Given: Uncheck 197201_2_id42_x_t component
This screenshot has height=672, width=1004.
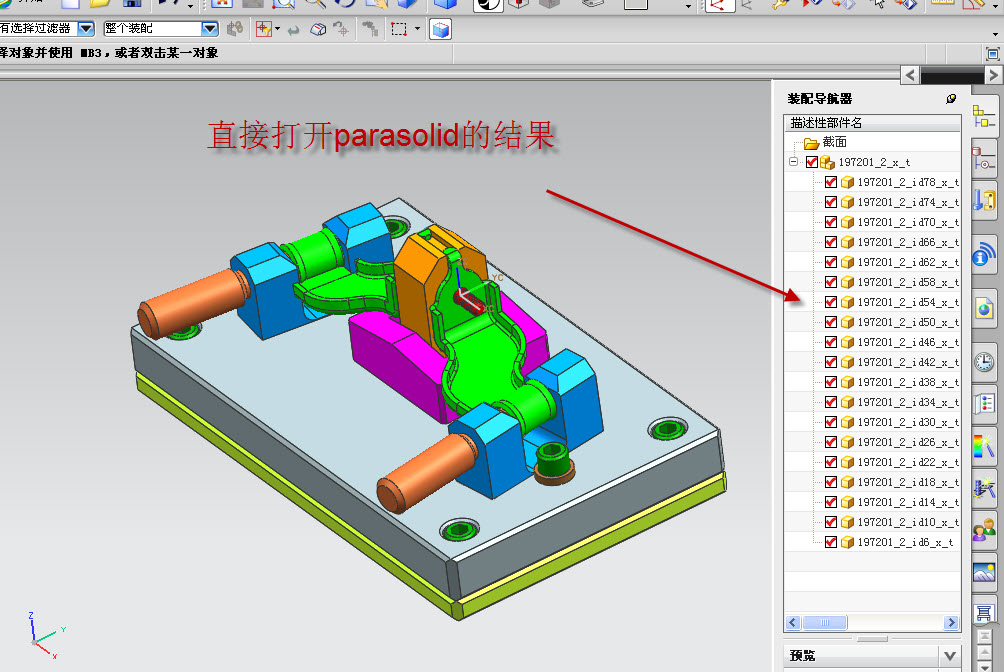Looking at the screenshot, I should [x=830, y=362].
